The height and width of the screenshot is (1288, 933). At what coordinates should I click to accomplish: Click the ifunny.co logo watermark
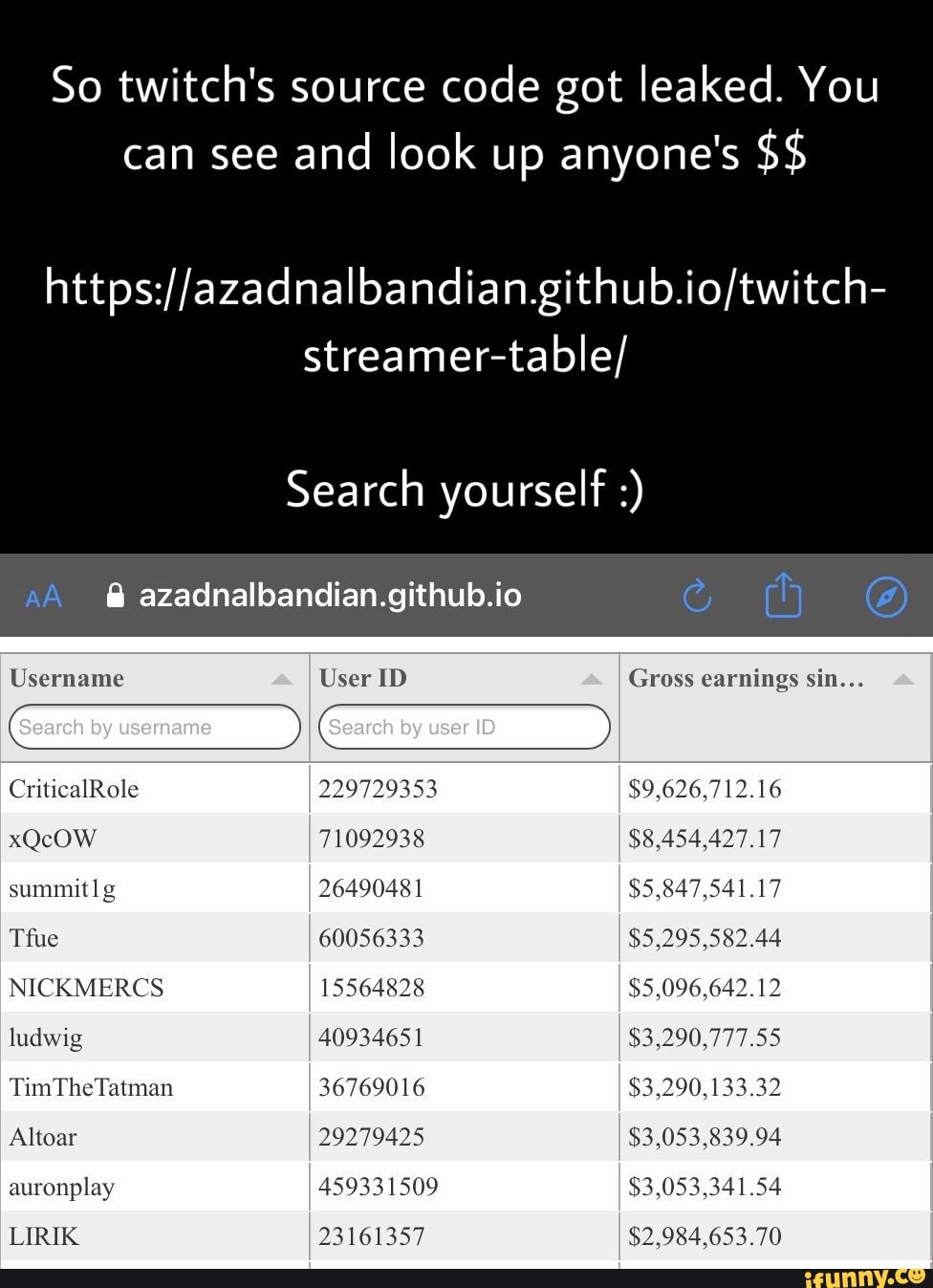[x=865, y=1277]
